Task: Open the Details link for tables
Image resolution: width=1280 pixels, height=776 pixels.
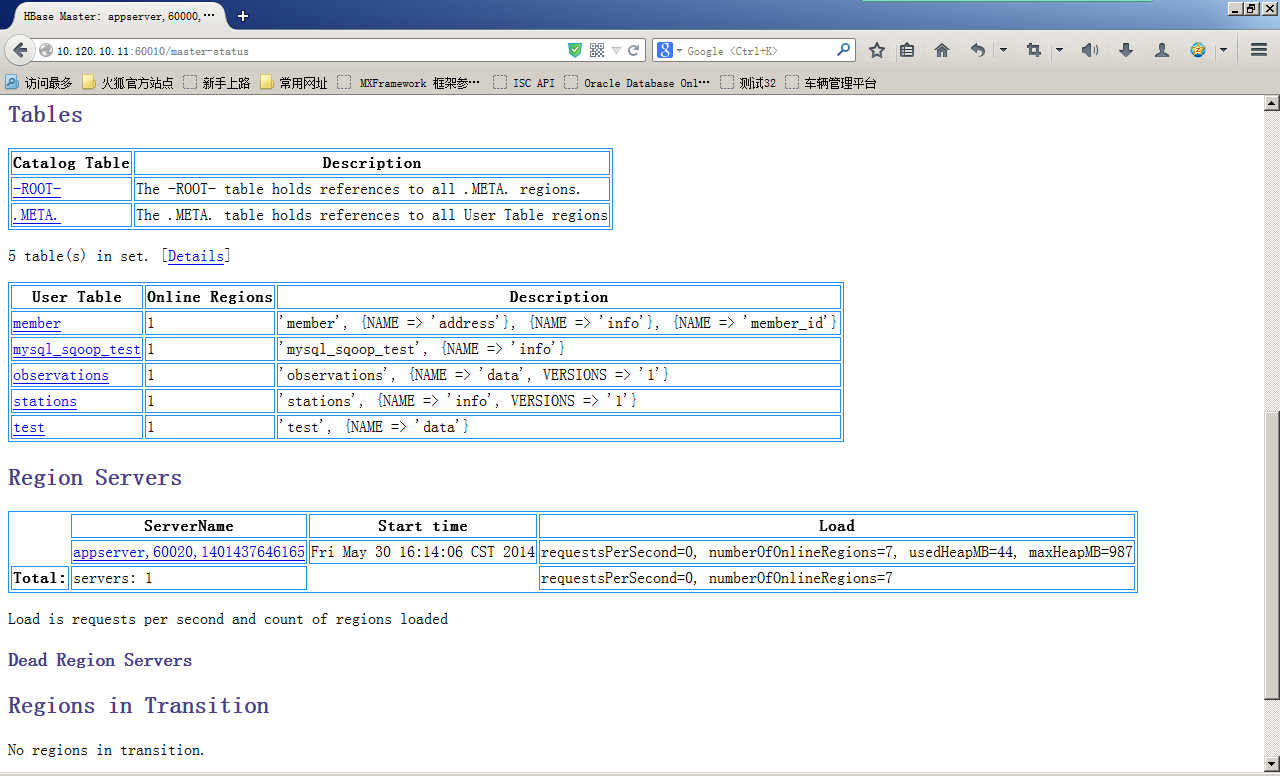Action: [x=196, y=256]
